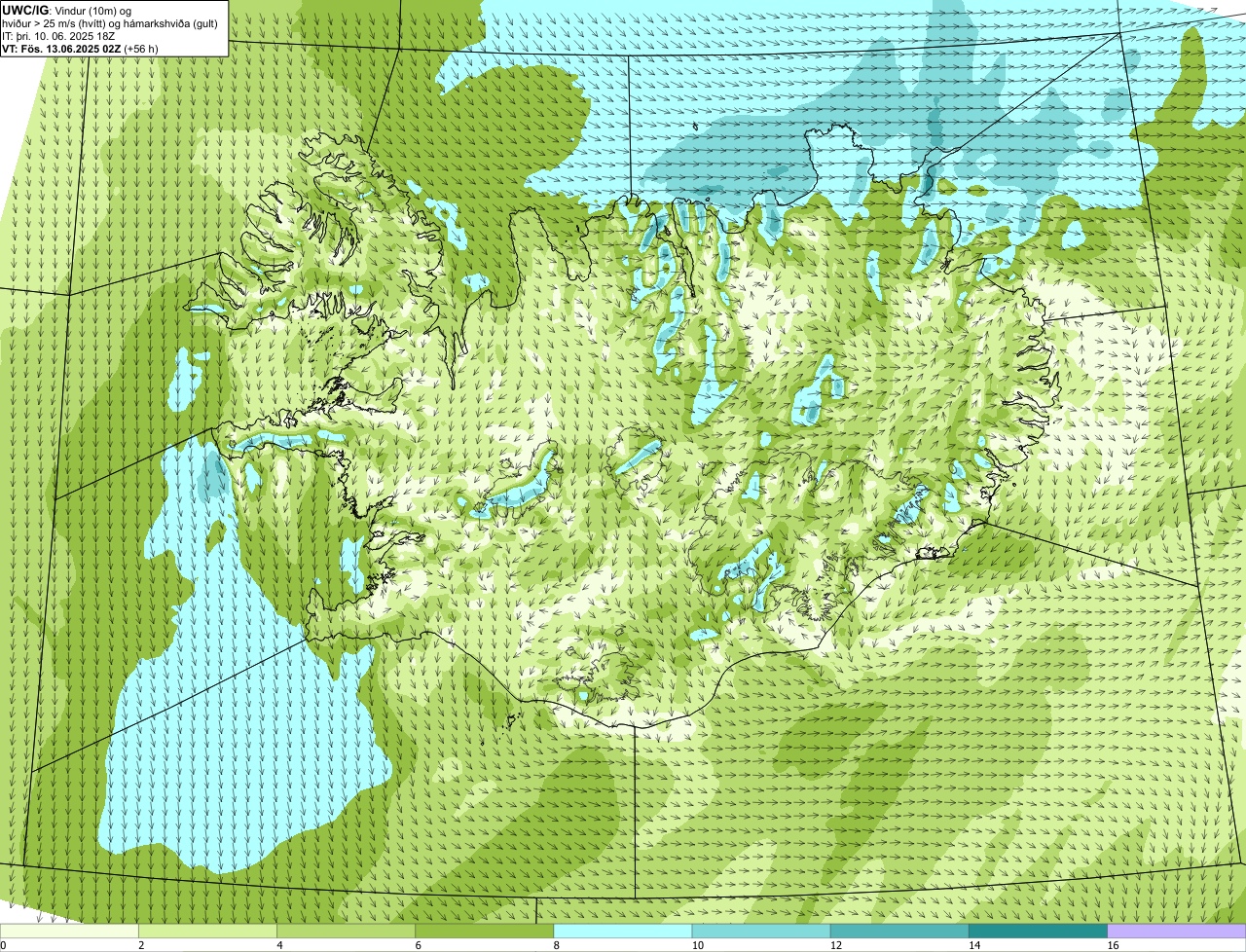
Task: Click the 10–12 m/s aqua legend swatch
Action: click(761, 932)
